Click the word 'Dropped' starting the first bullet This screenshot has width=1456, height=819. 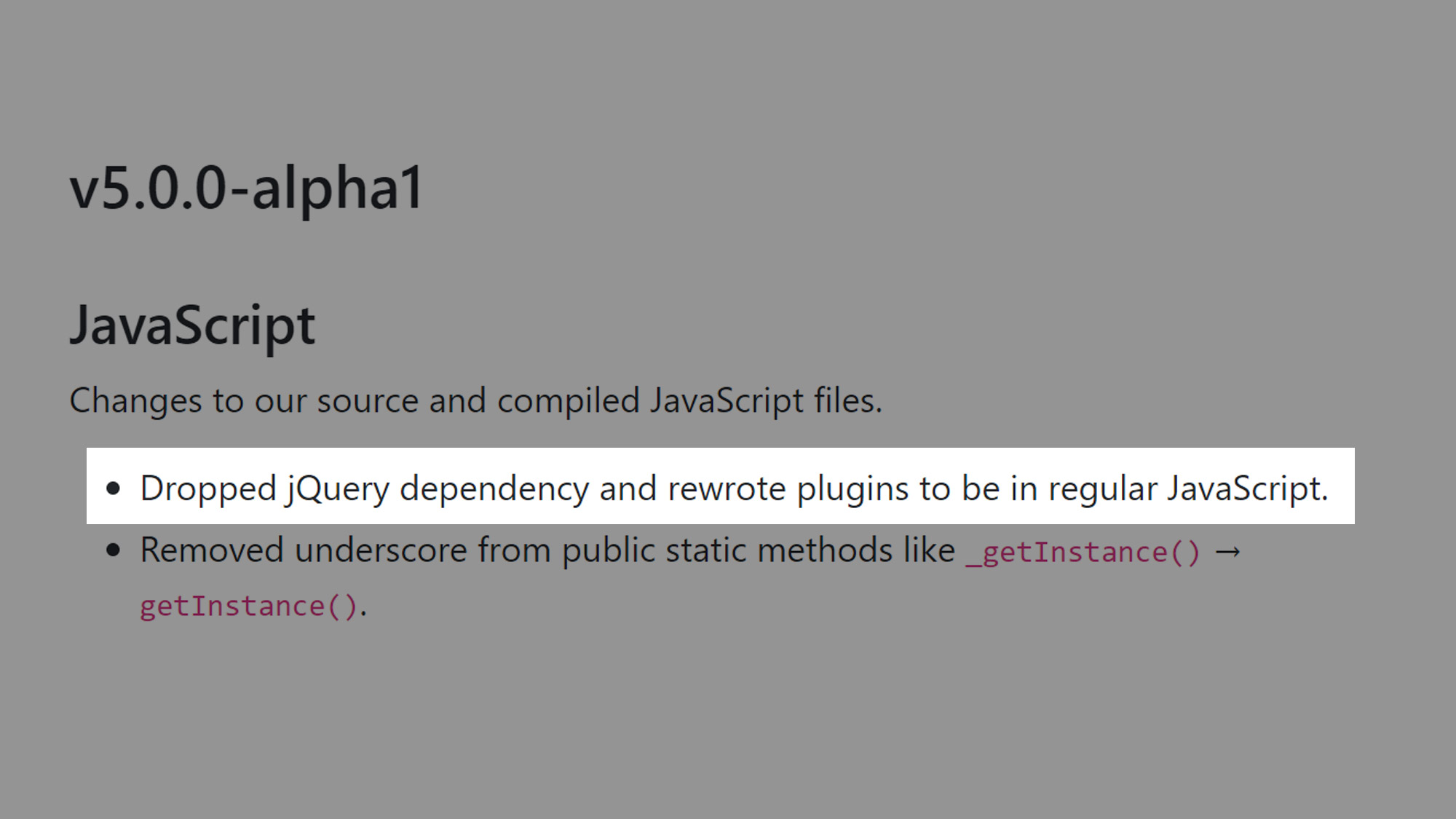[x=207, y=488]
